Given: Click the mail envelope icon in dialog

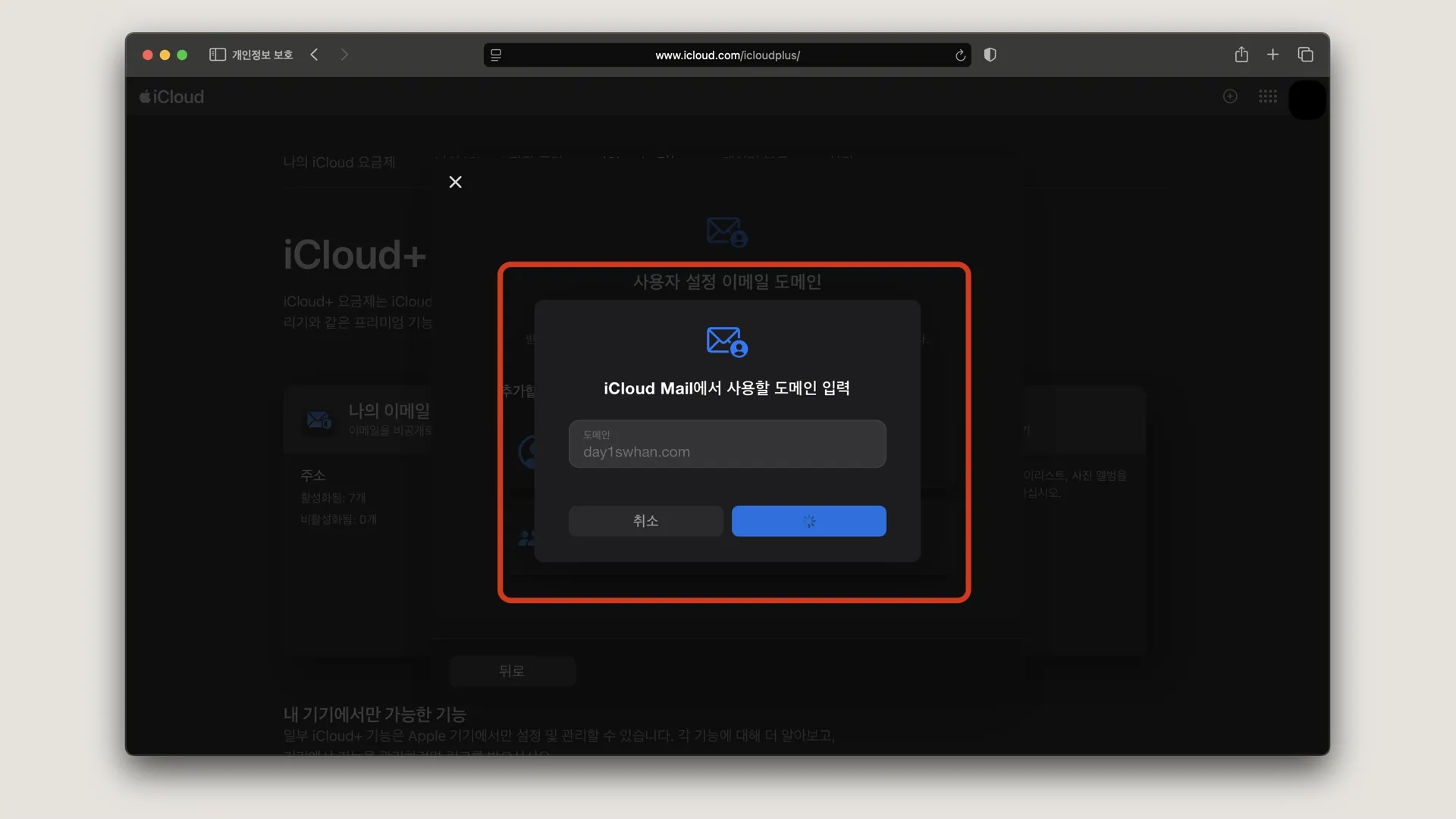Looking at the screenshot, I should click(x=727, y=341).
